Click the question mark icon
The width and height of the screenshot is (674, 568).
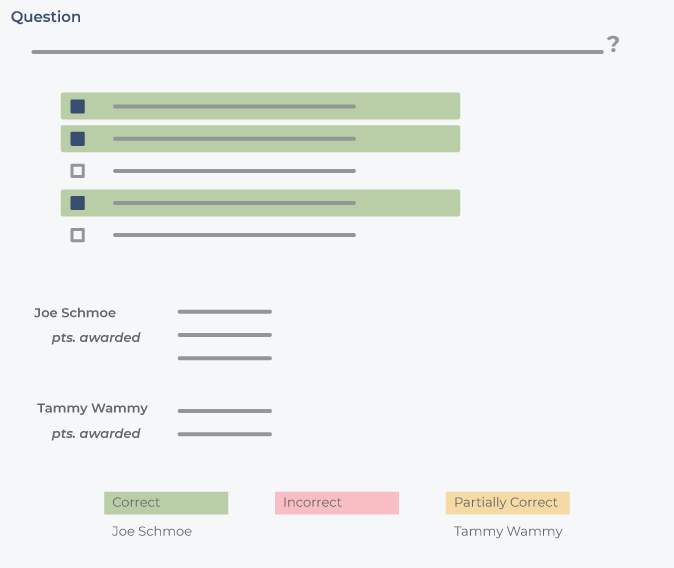(x=613, y=44)
